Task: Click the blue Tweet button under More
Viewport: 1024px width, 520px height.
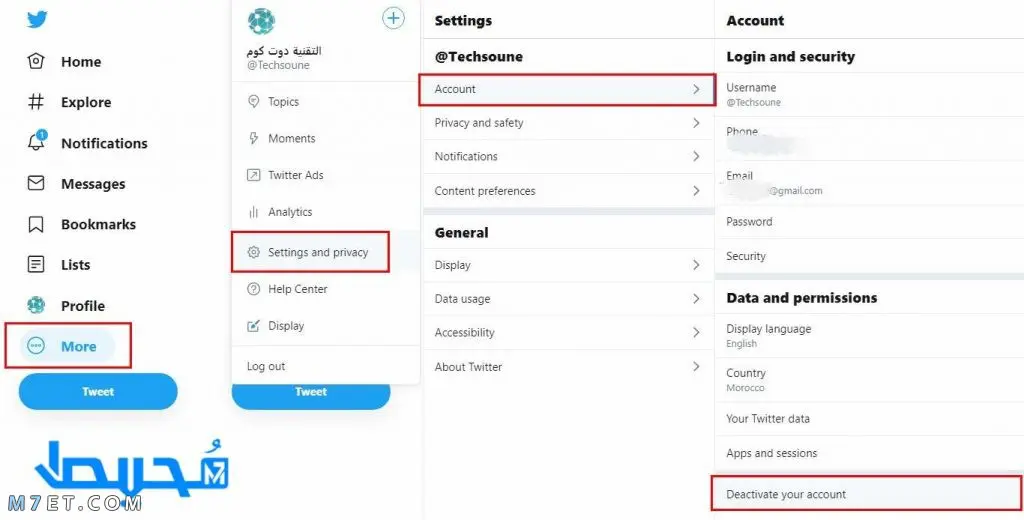Action: [x=98, y=392]
